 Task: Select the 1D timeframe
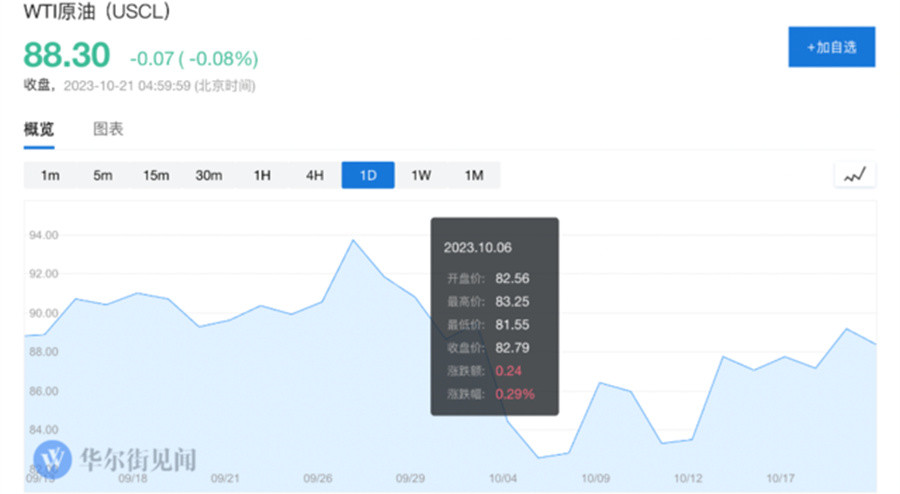point(368,175)
